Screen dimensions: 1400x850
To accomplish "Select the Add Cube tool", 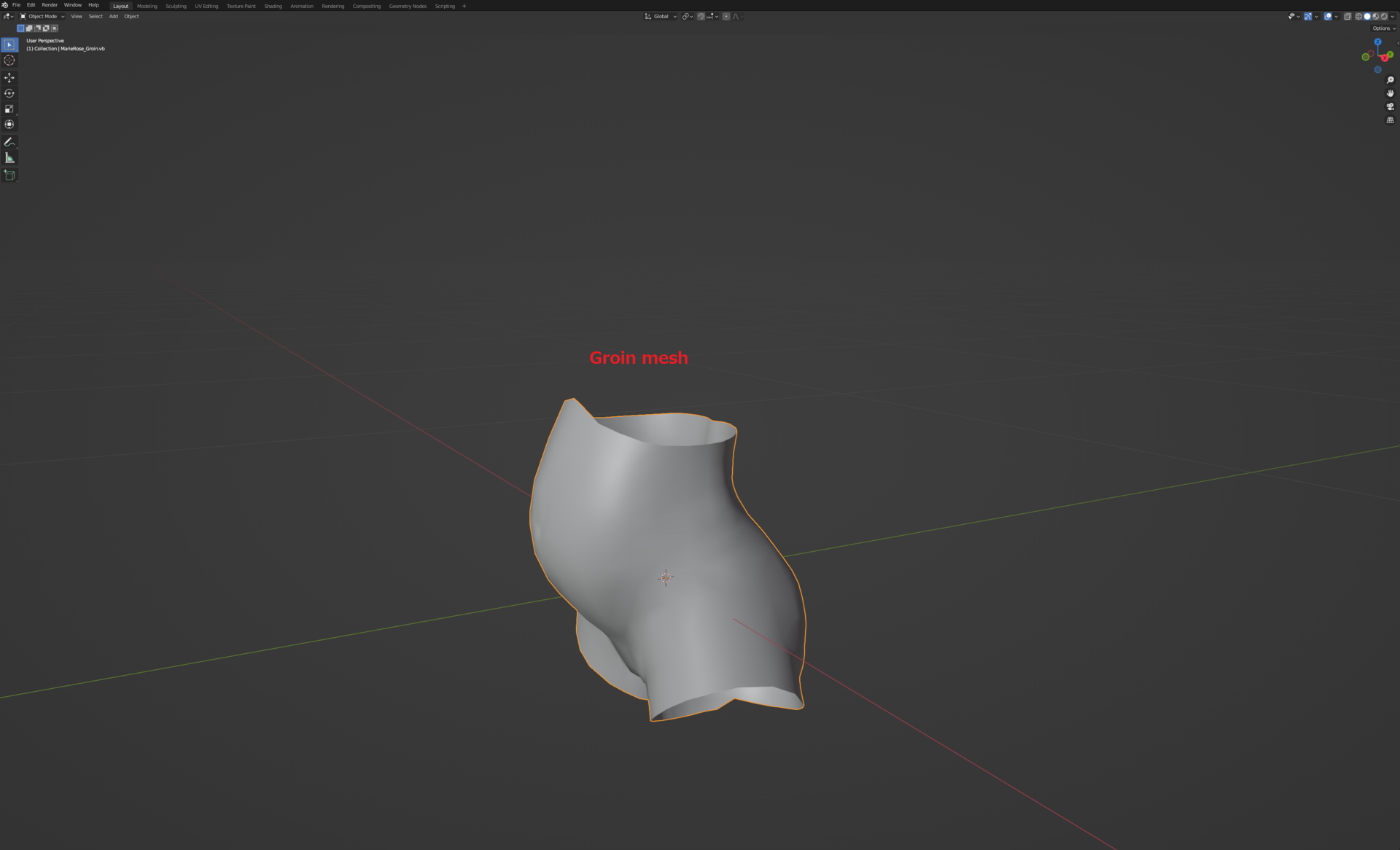I will (x=9, y=175).
